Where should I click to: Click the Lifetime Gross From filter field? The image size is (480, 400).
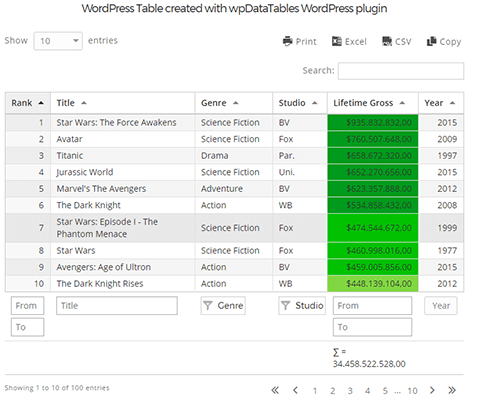tap(372, 305)
